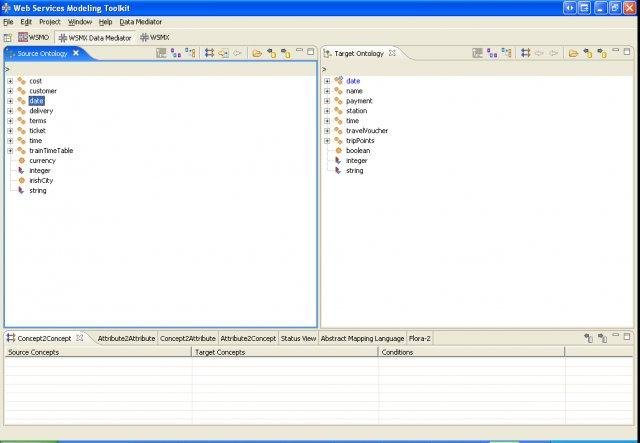Open the Concept2Attribute tab
Image resolution: width=640 pixels, height=443 pixels.
tap(188, 338)
